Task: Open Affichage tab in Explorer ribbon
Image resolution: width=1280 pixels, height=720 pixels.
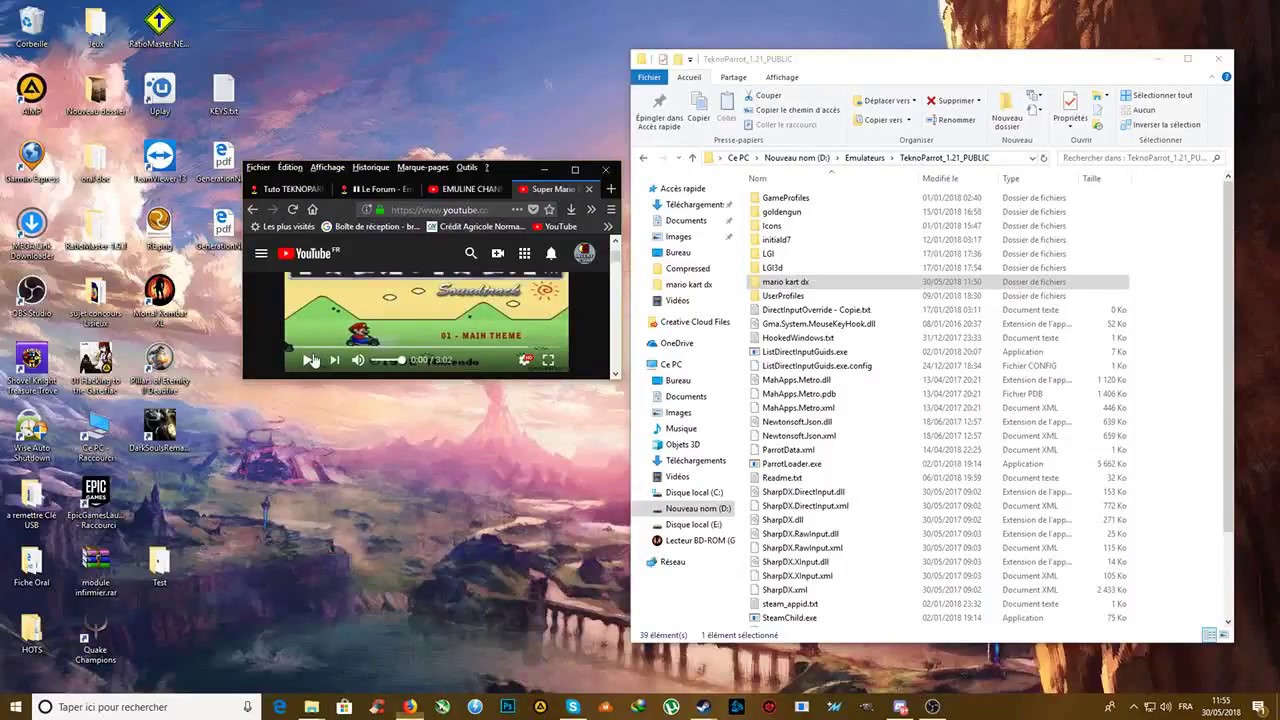Action: [782, 77]
